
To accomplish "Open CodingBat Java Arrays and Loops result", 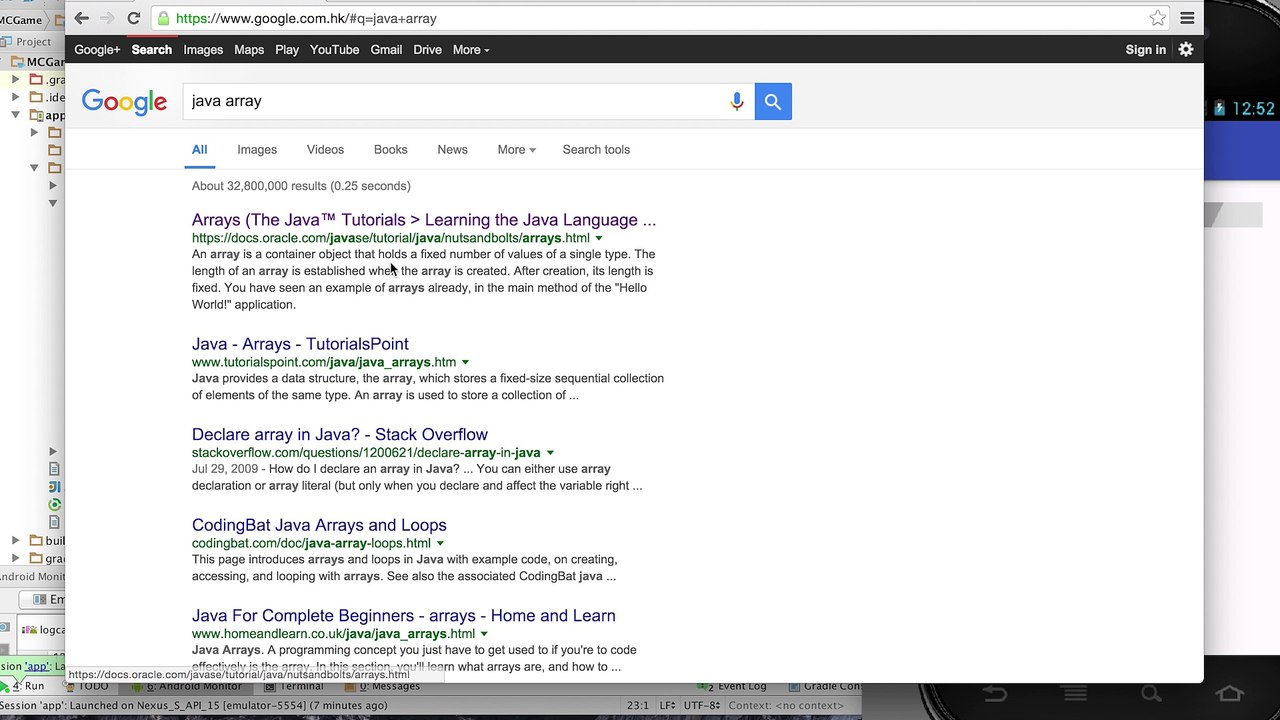I will [319, 525].
